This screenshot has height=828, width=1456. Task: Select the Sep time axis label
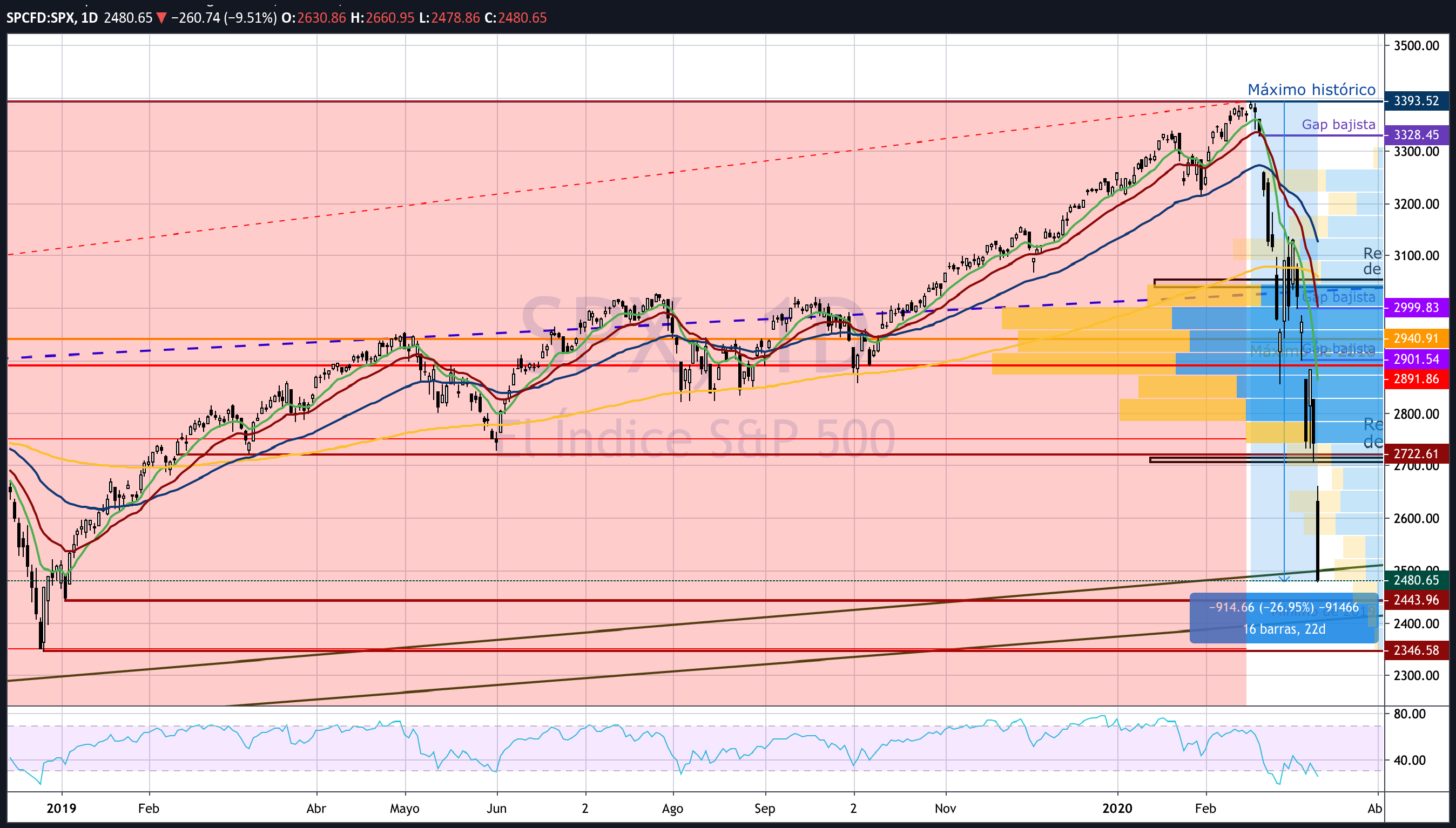tap(765, 808)
